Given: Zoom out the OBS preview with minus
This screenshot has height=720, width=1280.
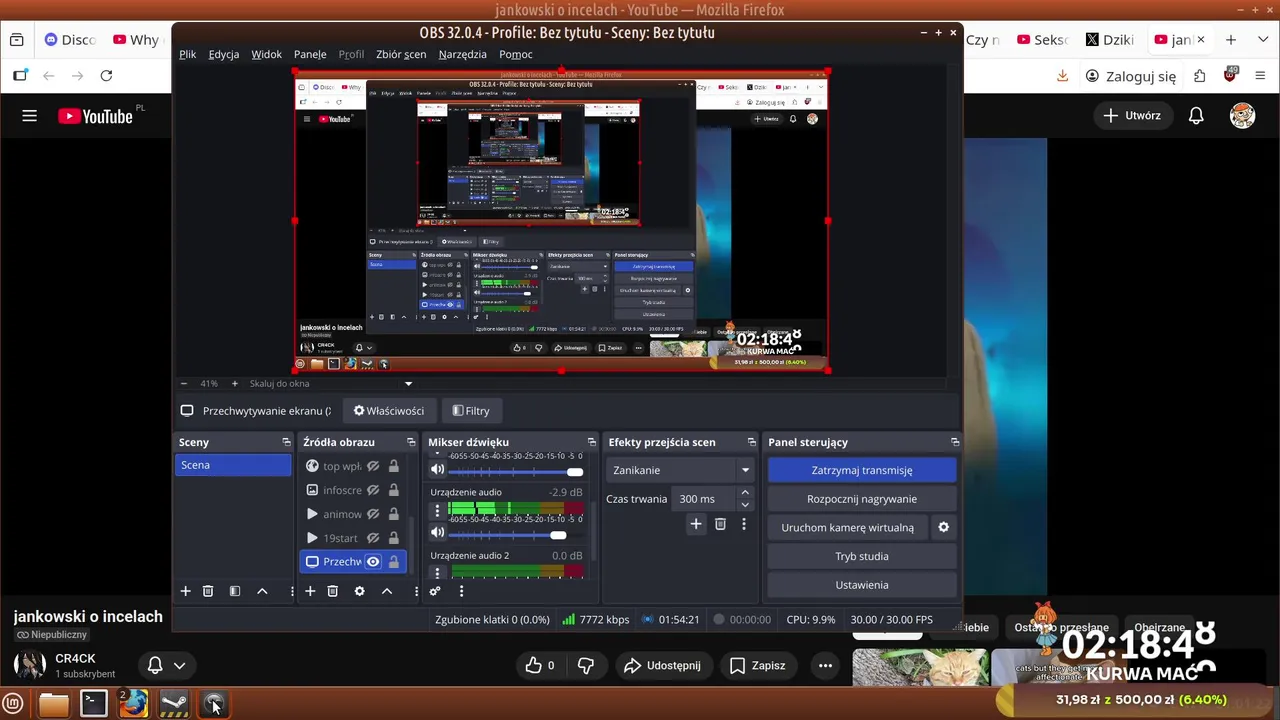Looking at the screenshot, I should (x=183, y=383).
